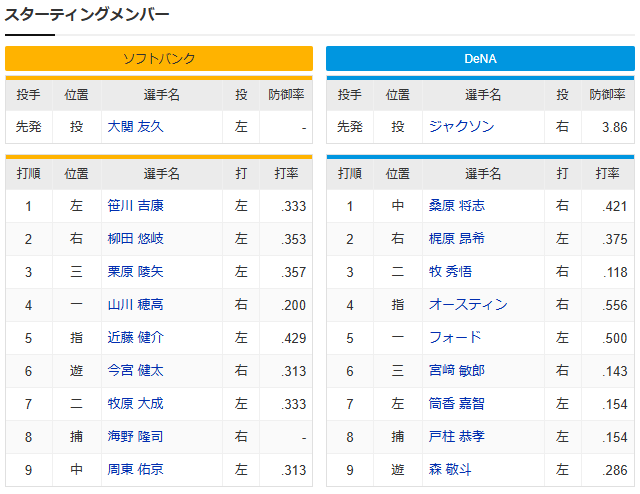Image resolution: width=640 pixels, height=494 pixels.
Task: Click the スターティングメンバー heading
Action: (x=87, y=15)
